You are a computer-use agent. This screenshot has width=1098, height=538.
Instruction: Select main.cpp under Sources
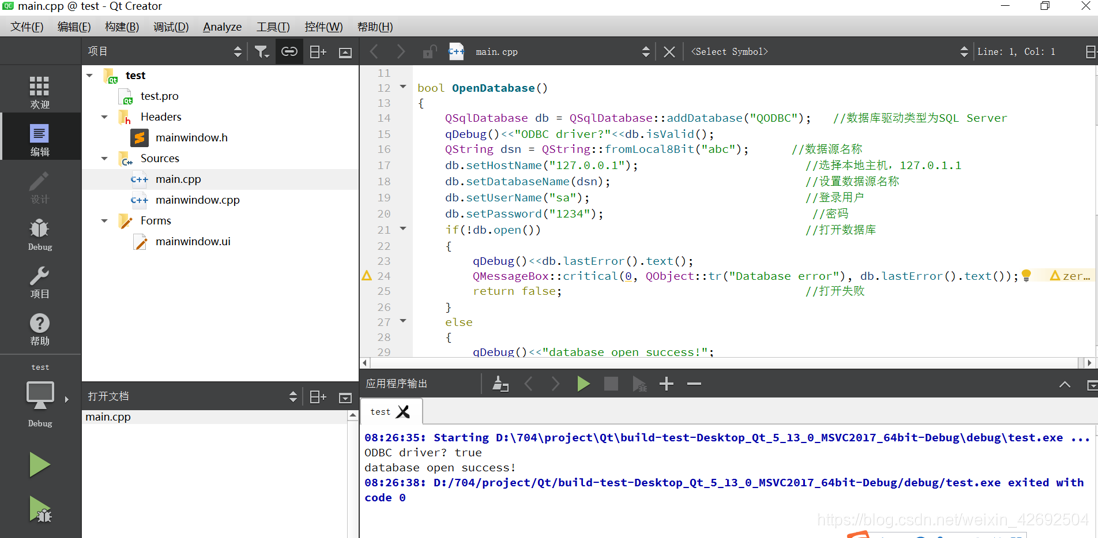pyautogui.click(x=178, y=179)
